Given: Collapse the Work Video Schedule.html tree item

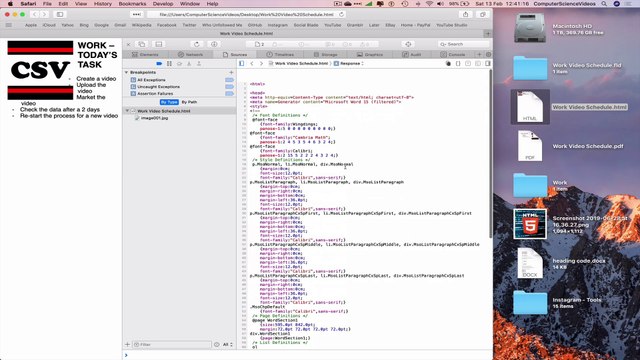Looking at the screenshot, I should 127,111.
